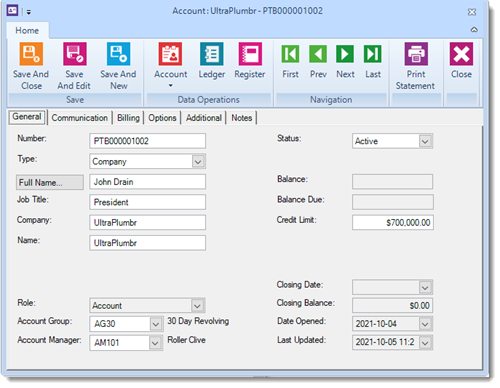The width and height of the screenshot is (500, 388).
Task: Click the 'Account Manager:' label
Action: (x=49, y=340)
